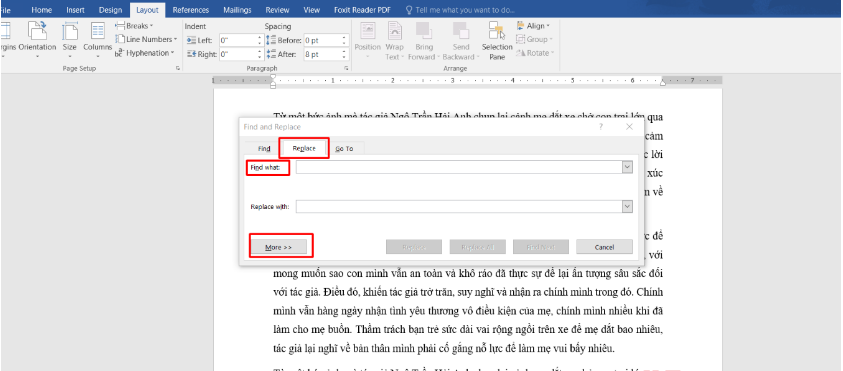This screenshot has width=843, height=371.
Task: Switch to the Insert ribbon tab
Action: (75, 10)
